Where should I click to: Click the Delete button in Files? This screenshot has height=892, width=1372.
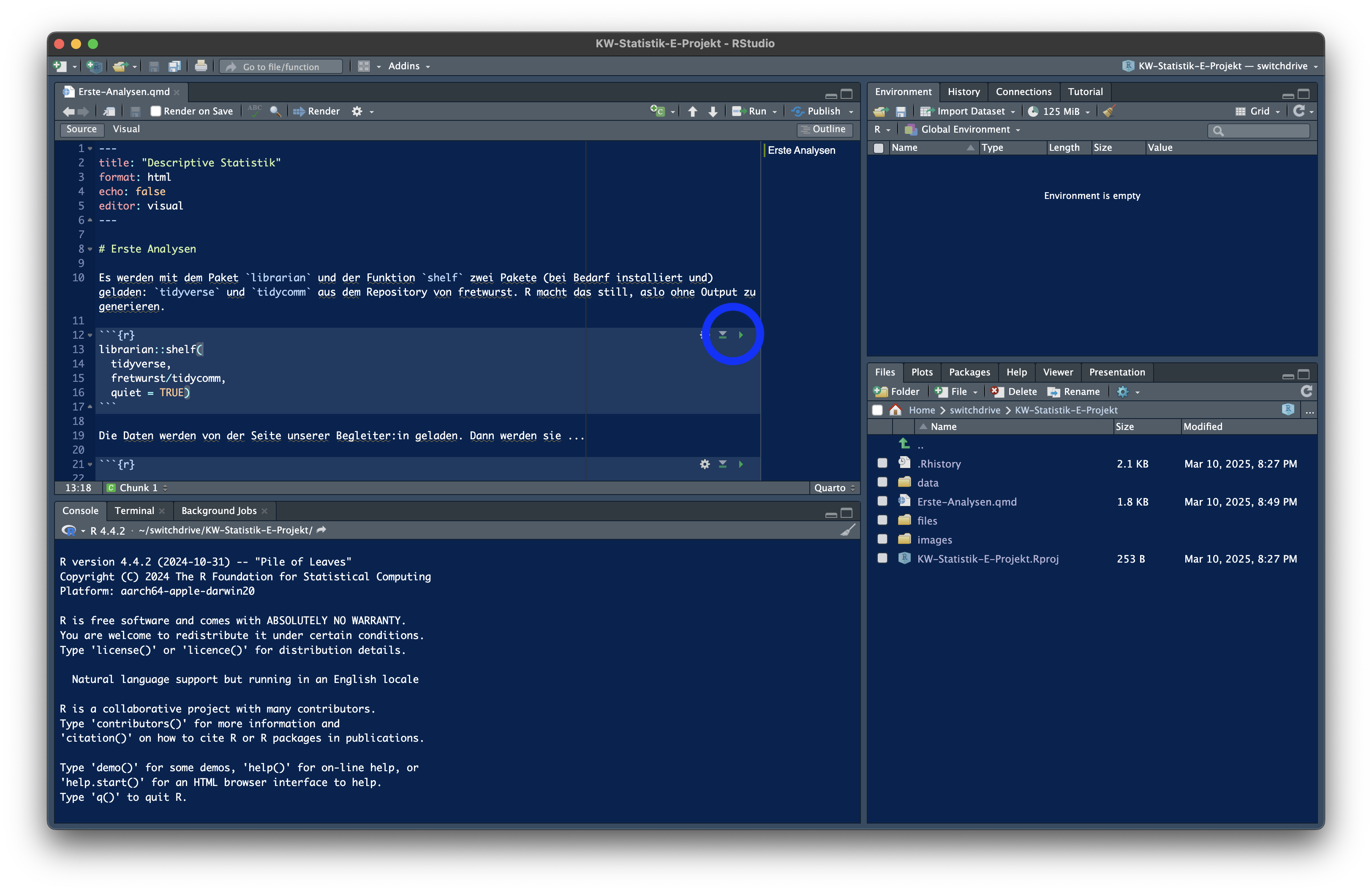tap(1014, 392)
